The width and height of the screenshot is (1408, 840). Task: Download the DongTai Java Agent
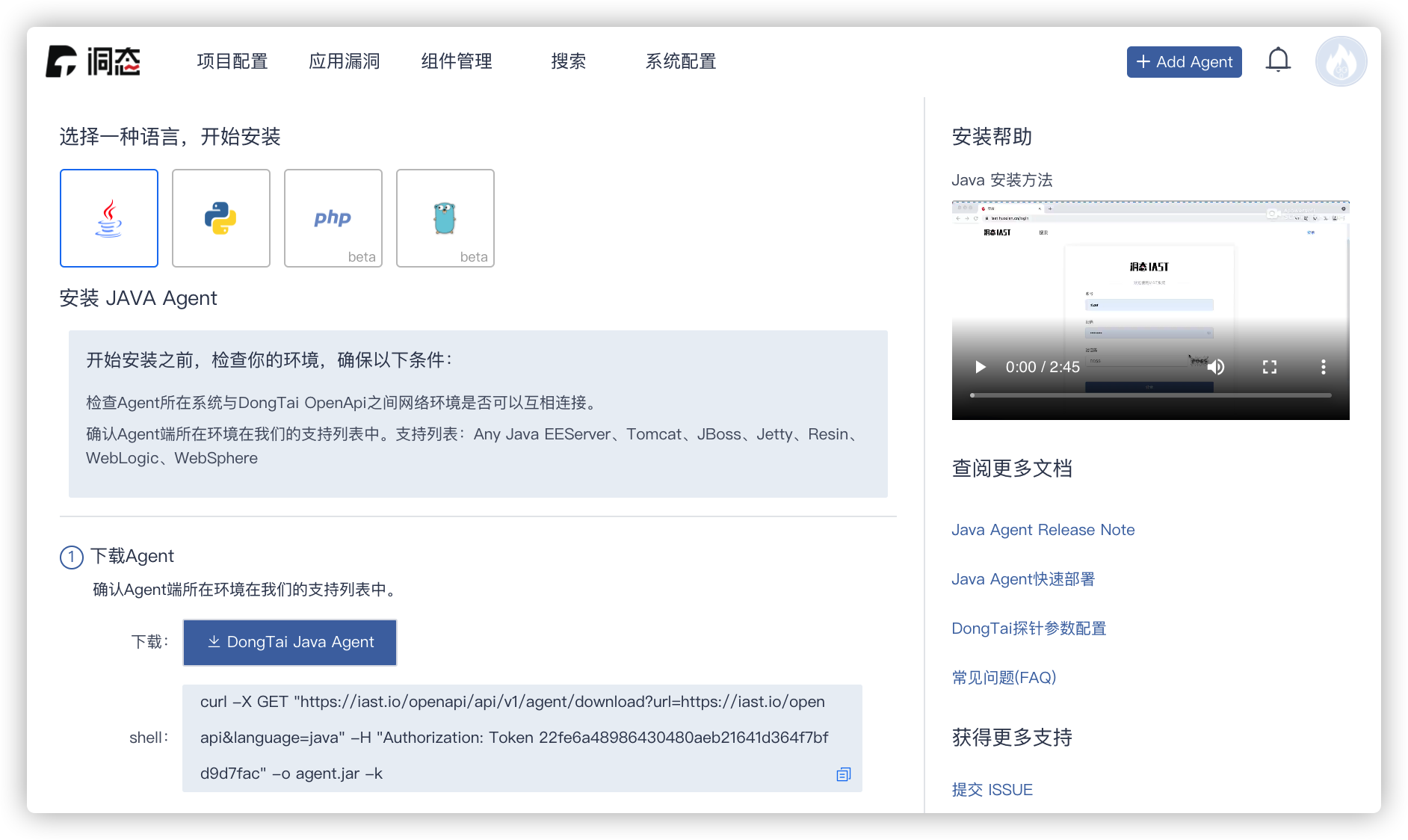click(289, 642)
